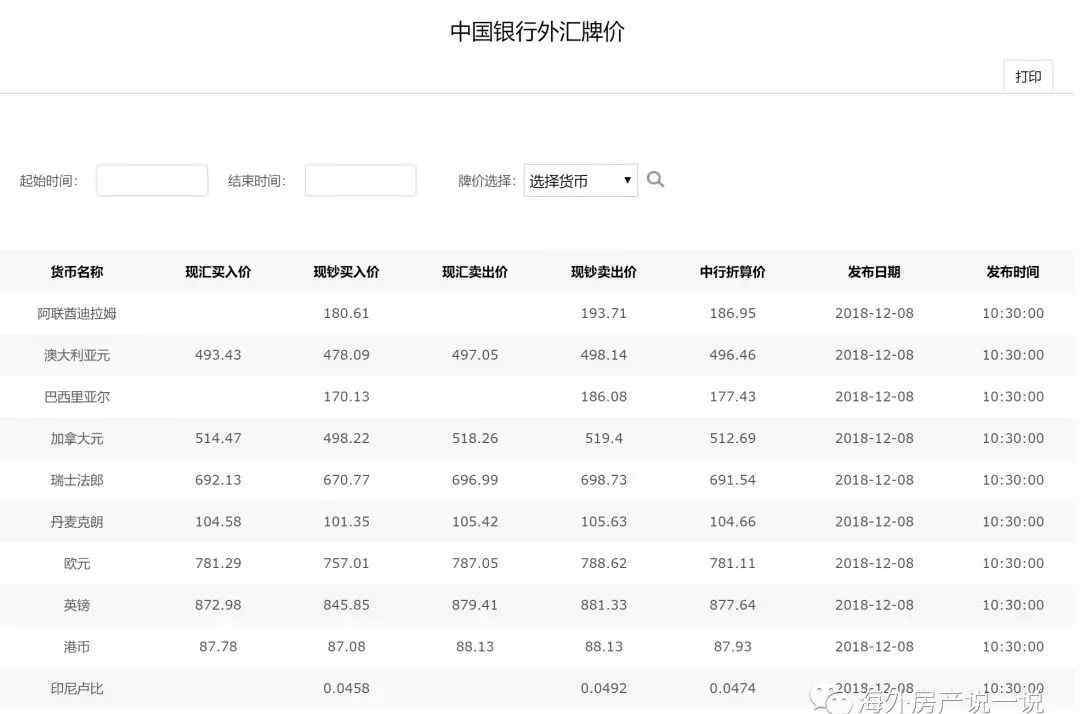Click the 518.26 spot selling value
The width and height of the screenshot is (1080, 714).
[x=475, y=439]
